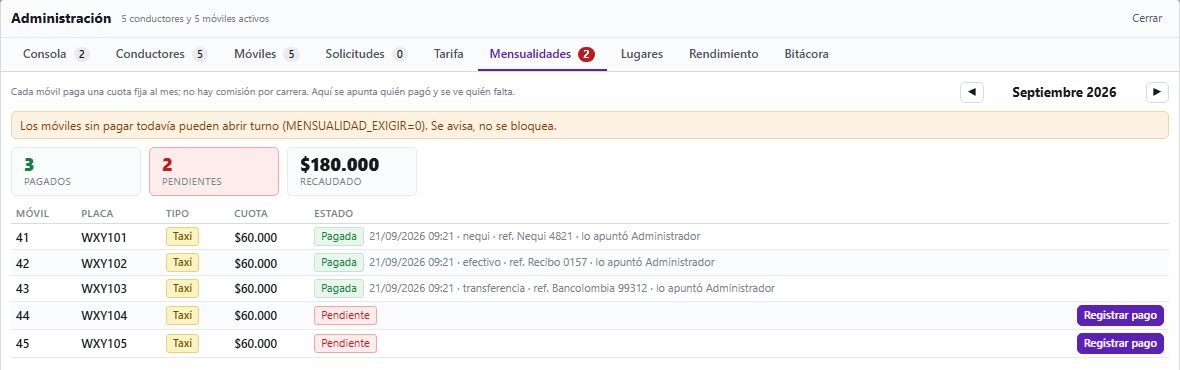
Task: Click móvil number 44
Action: click(23, 316)
